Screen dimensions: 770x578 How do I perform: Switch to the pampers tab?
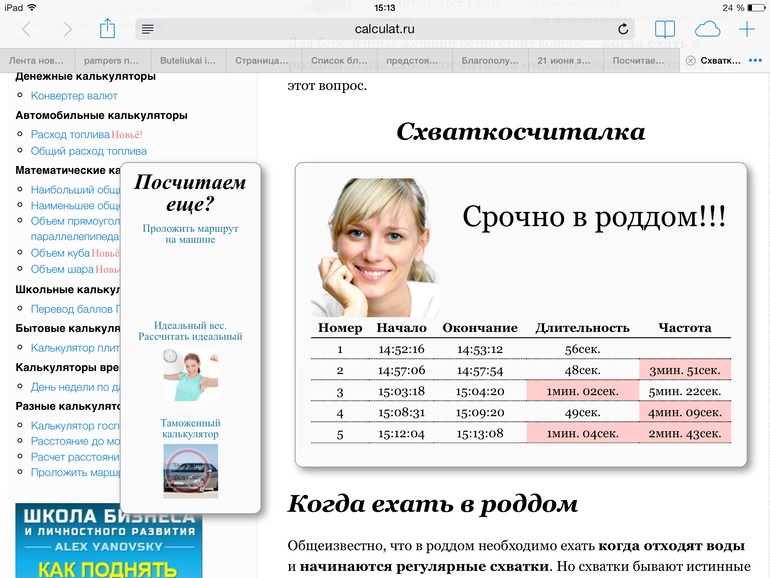pos(113,61)
